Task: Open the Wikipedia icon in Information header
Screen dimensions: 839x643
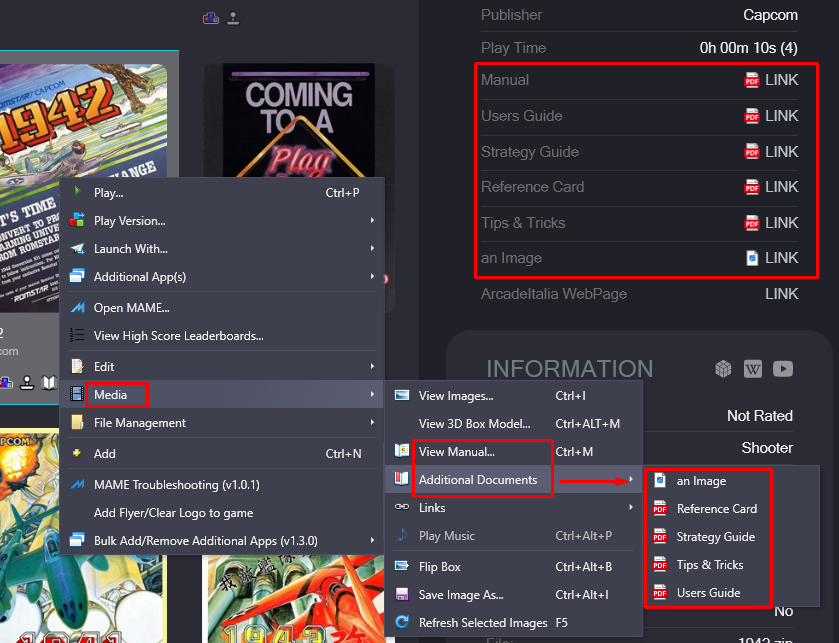Action: tap(753, 369)
